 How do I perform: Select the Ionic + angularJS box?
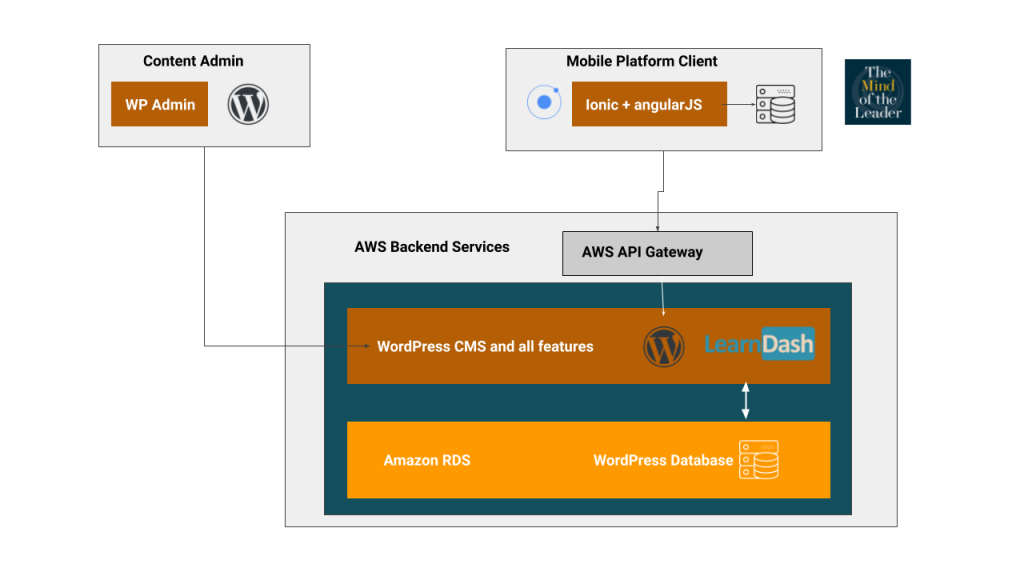coord(649,104)
